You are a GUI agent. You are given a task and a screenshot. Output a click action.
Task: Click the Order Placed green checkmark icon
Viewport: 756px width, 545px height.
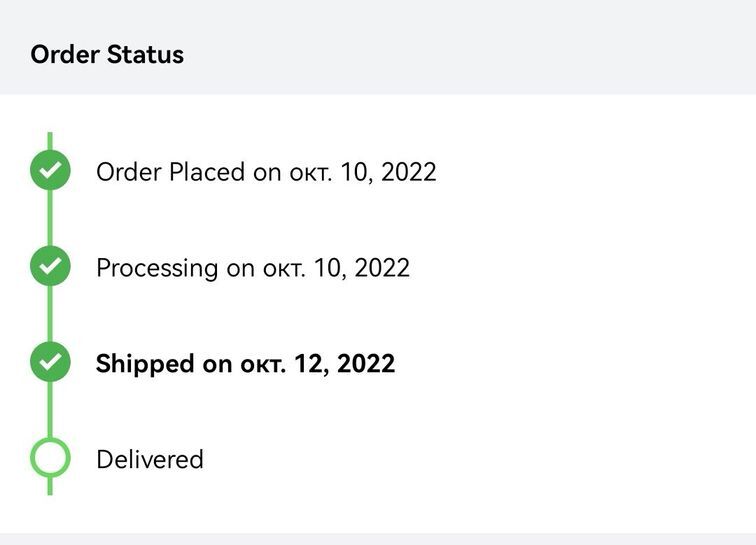[x=50, y=171]
